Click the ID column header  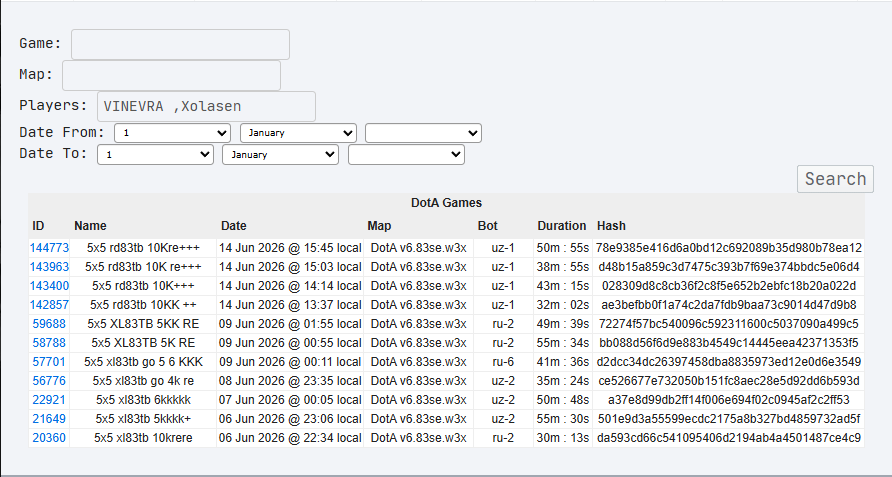point(38,226)
